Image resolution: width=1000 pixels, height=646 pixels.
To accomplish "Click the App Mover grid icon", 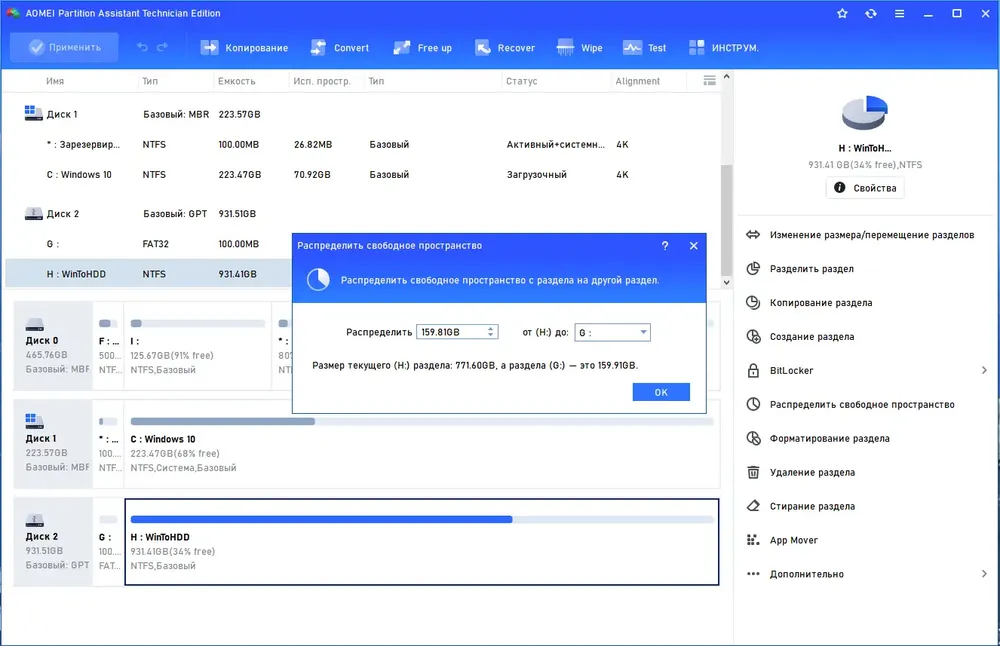I will 753,540.
